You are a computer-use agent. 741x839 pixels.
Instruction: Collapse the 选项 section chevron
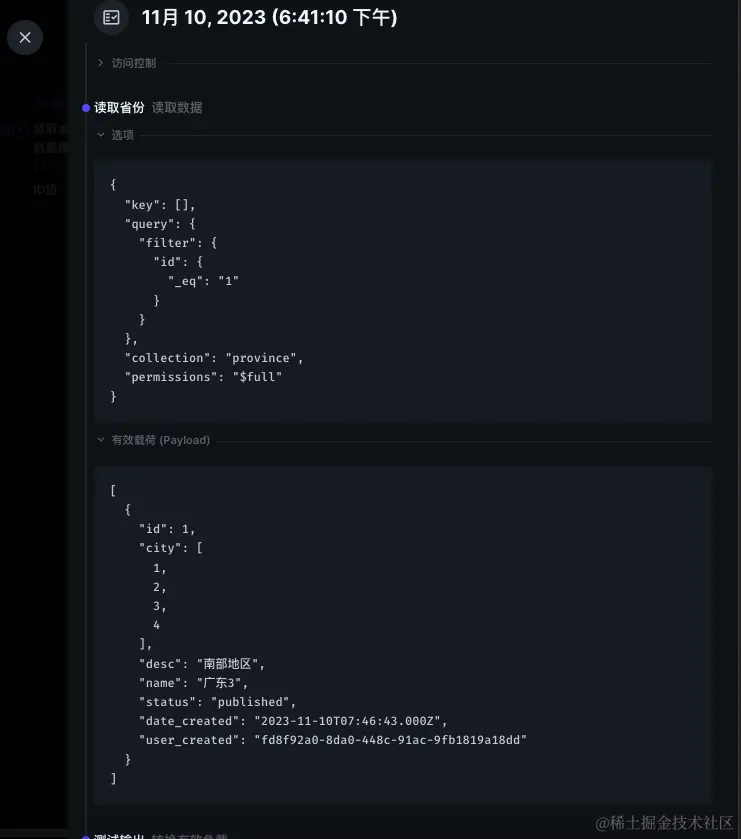pyautogui.click(x=100, y=135)
